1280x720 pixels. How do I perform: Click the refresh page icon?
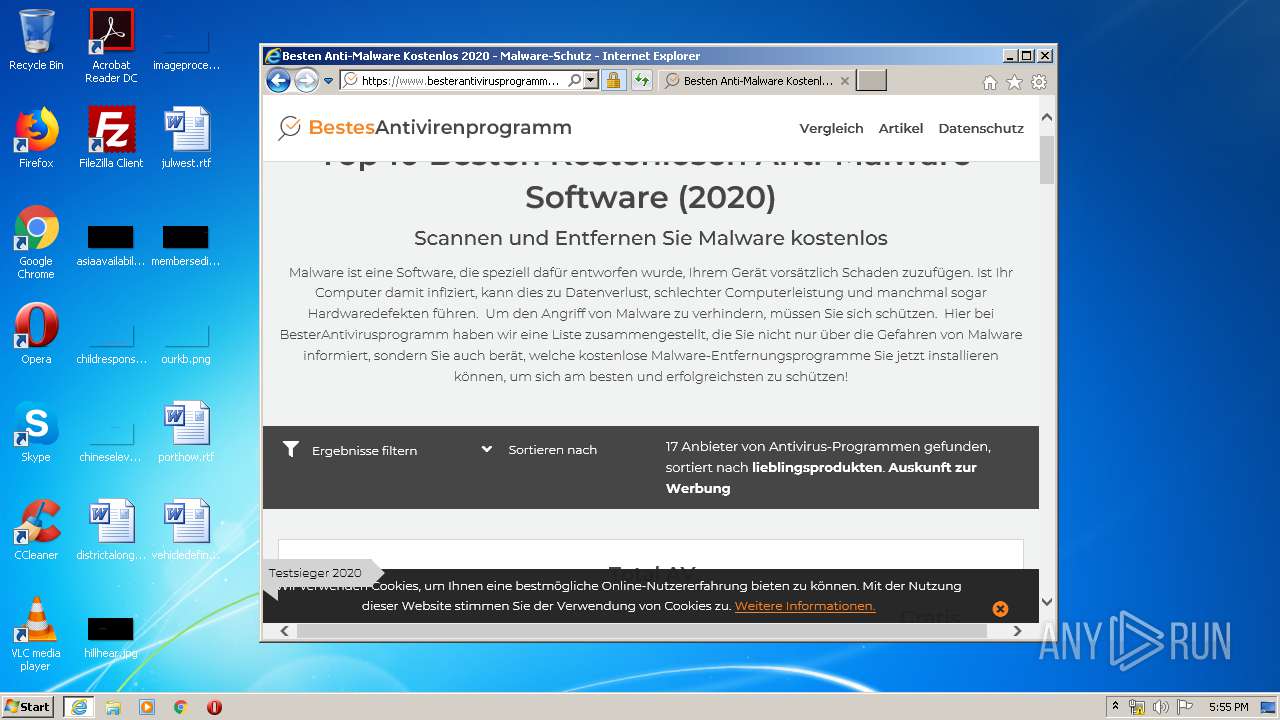pos(642,81)
